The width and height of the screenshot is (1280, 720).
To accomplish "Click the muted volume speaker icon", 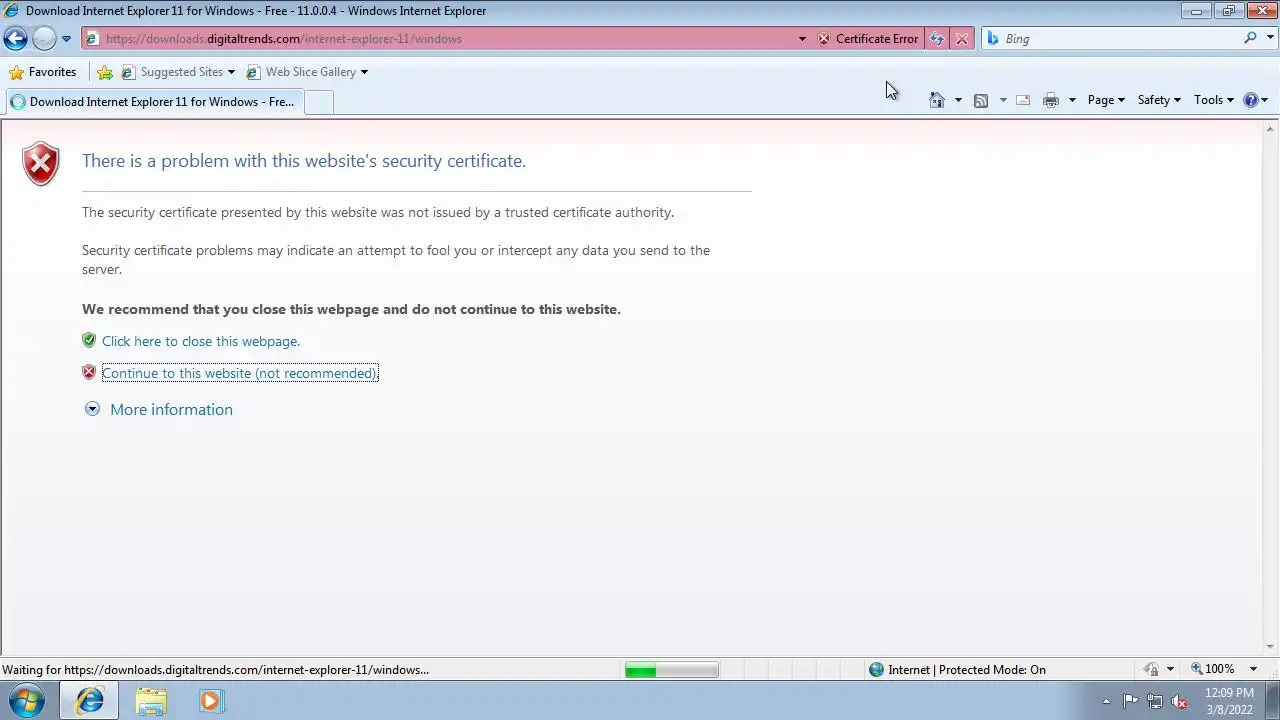I will (x=1178, y=701).
